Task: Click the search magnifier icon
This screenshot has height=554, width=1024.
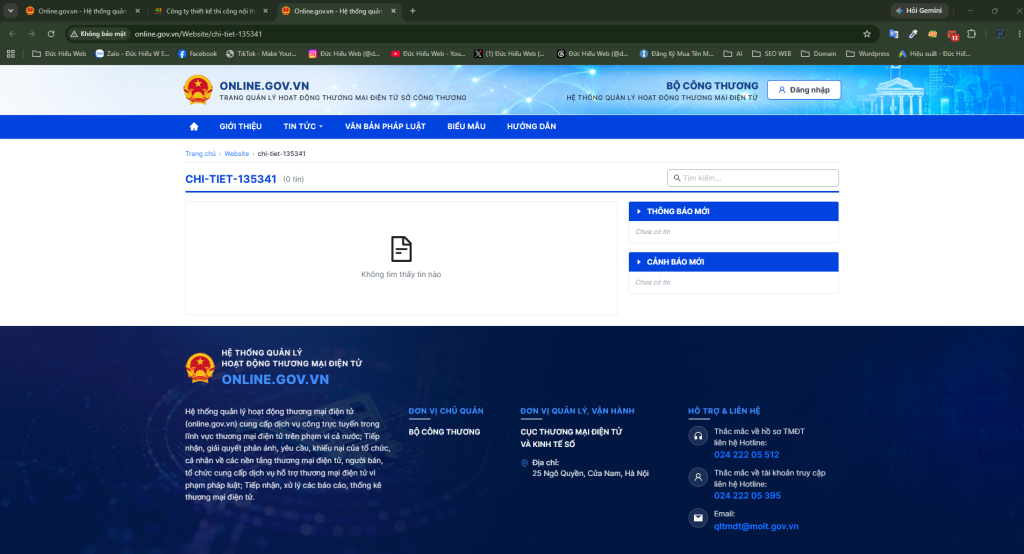Action: click(677, 178)
